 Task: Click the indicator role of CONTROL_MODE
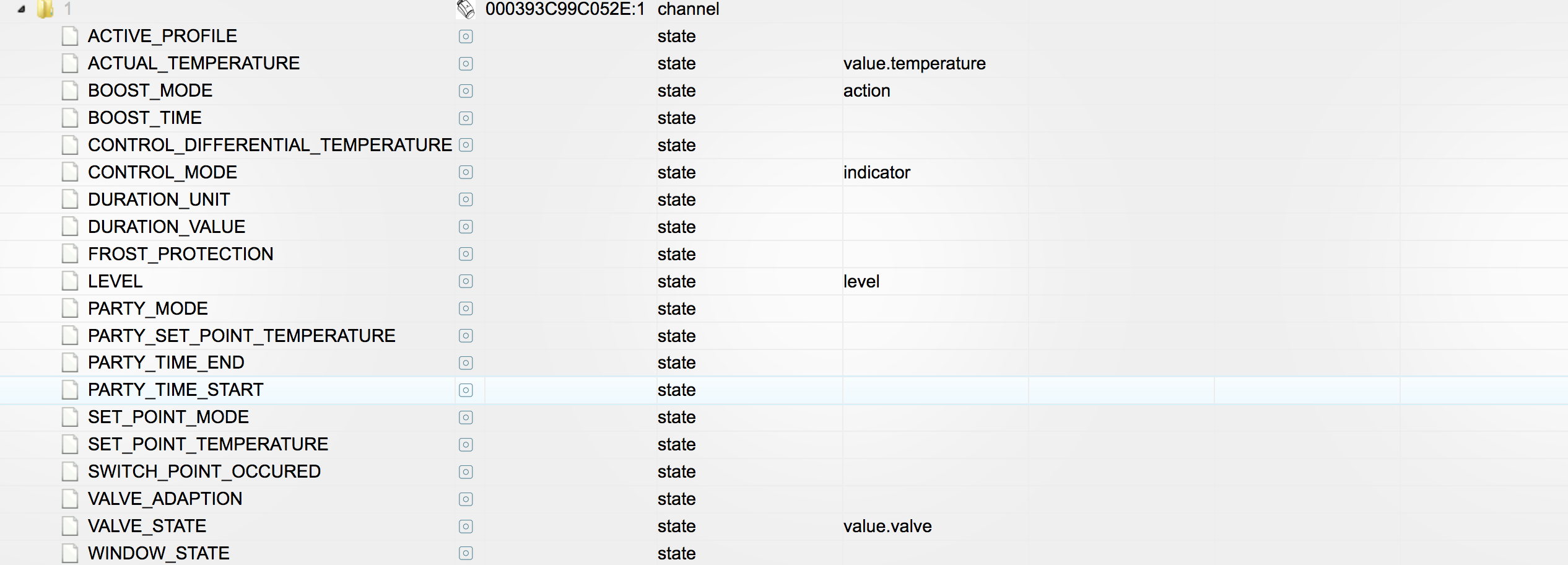point(876,172)
